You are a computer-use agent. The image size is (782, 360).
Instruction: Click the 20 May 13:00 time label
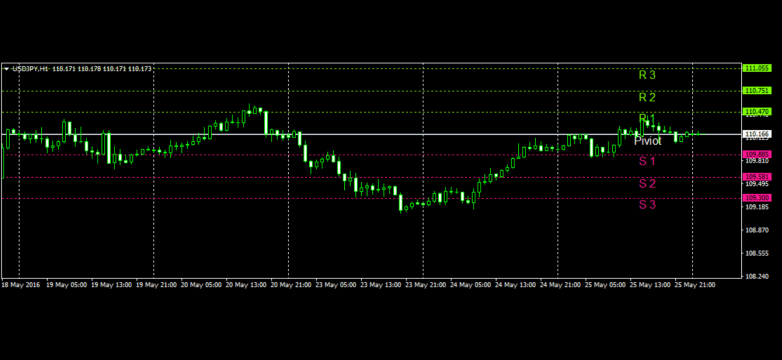click(246, 285)
